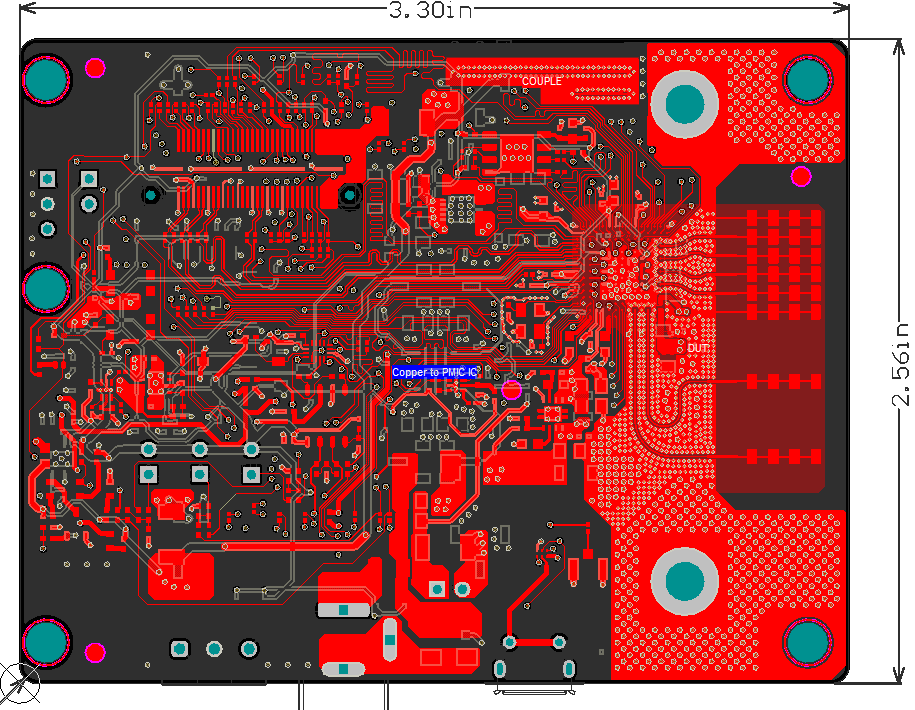
Task: Click the magenta circle below "Copper to PMIC IC" label
Action: tap(511, 390)
